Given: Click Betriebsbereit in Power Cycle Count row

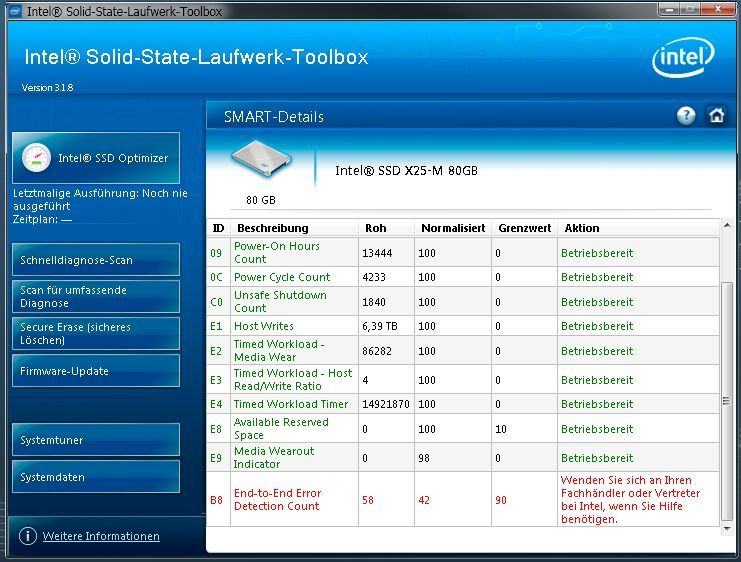Looking at the screenshot, I should (597, 277).
